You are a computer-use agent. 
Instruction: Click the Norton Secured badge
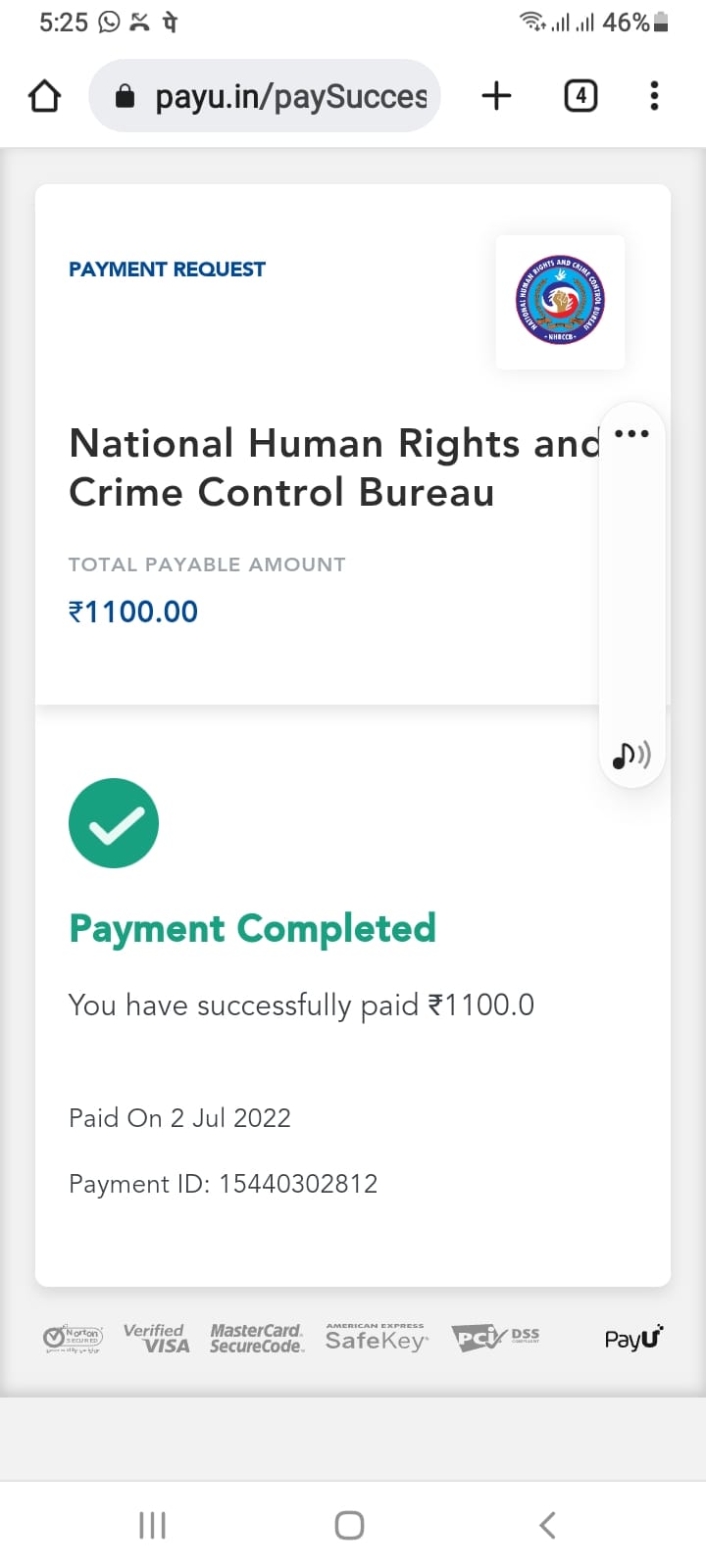(74, 1338)
